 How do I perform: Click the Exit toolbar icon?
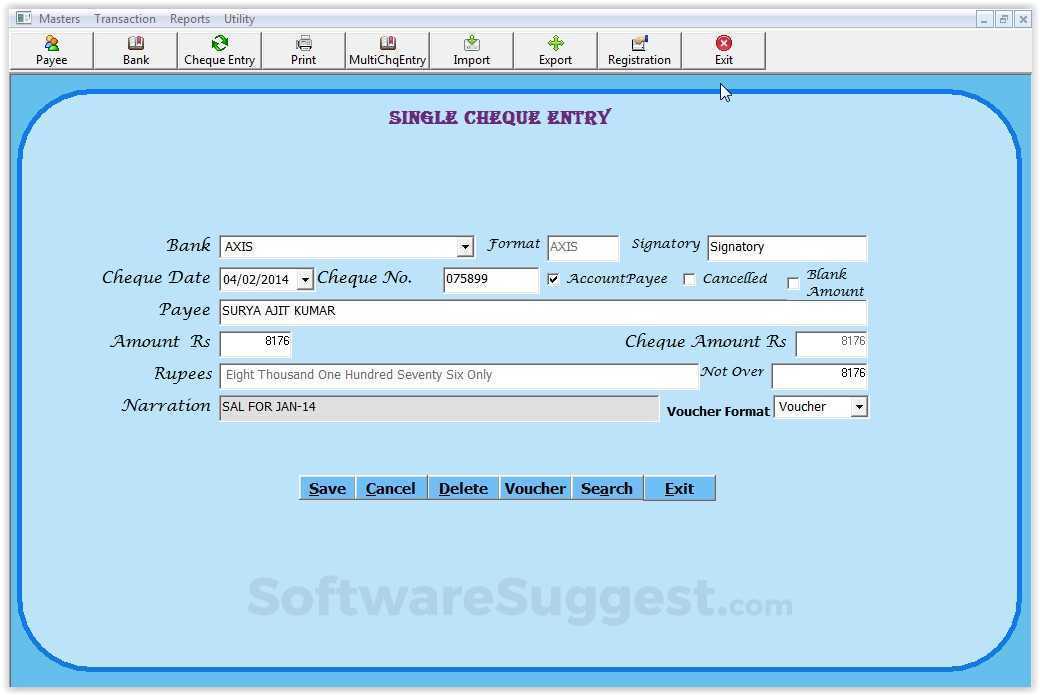coord(723,50)
